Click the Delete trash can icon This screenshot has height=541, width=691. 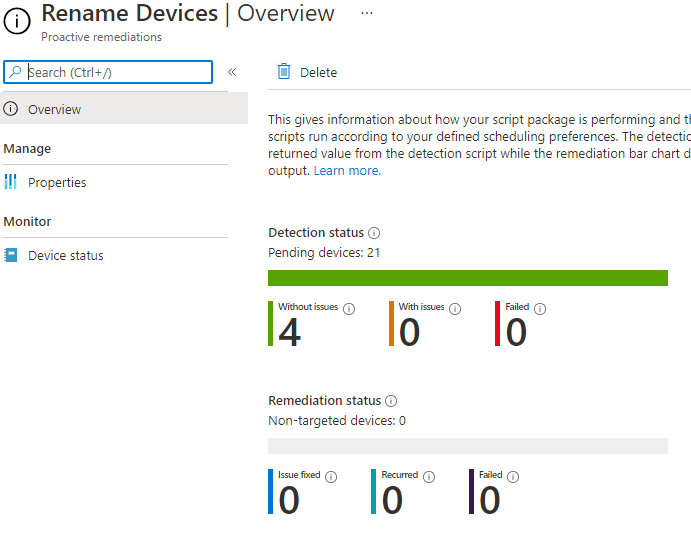pyautogui.click(x=284, y=72)
